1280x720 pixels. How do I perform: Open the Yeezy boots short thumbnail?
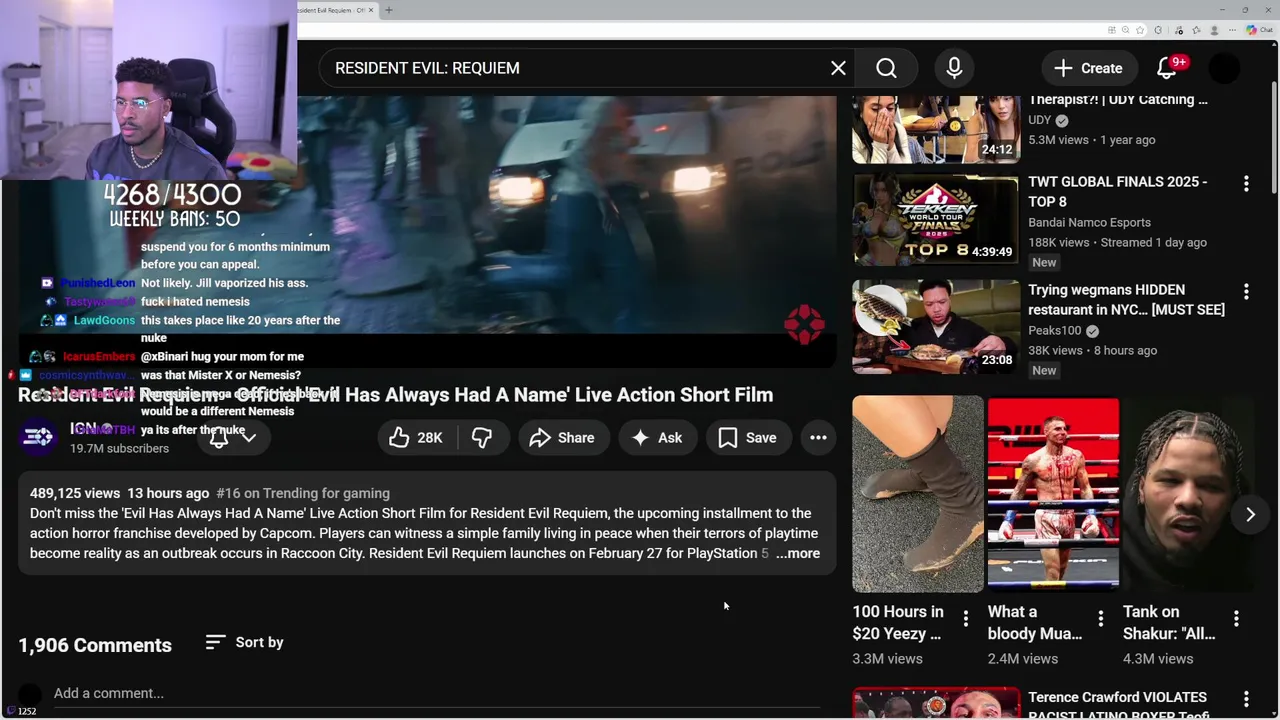coord(918,494)
